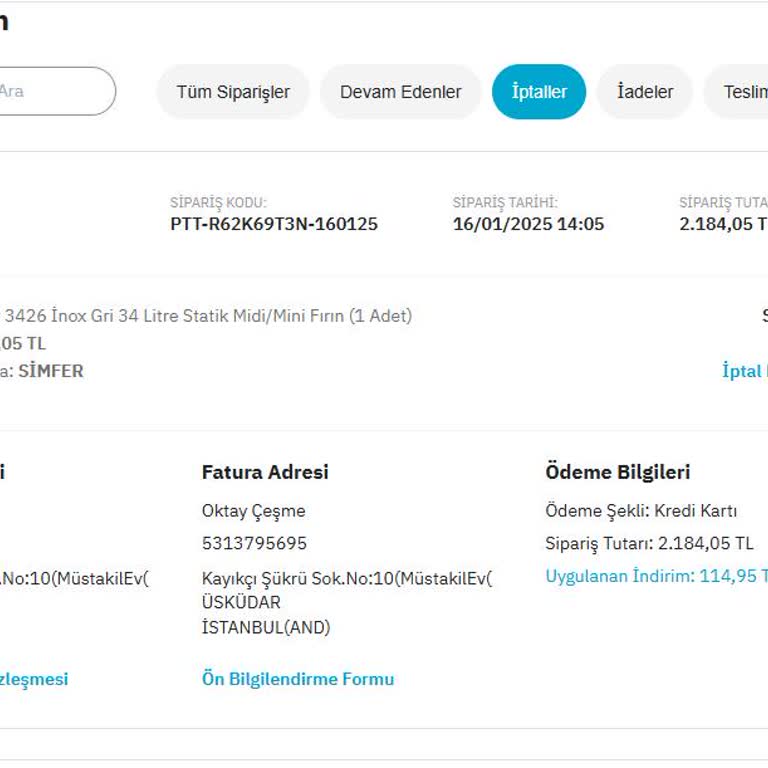This screenshot has width=768, height=768.
Task: Click Sipariş Tutarı: 2.184,05 TL line
Action: pyautogui.click(x=649, y=543)
